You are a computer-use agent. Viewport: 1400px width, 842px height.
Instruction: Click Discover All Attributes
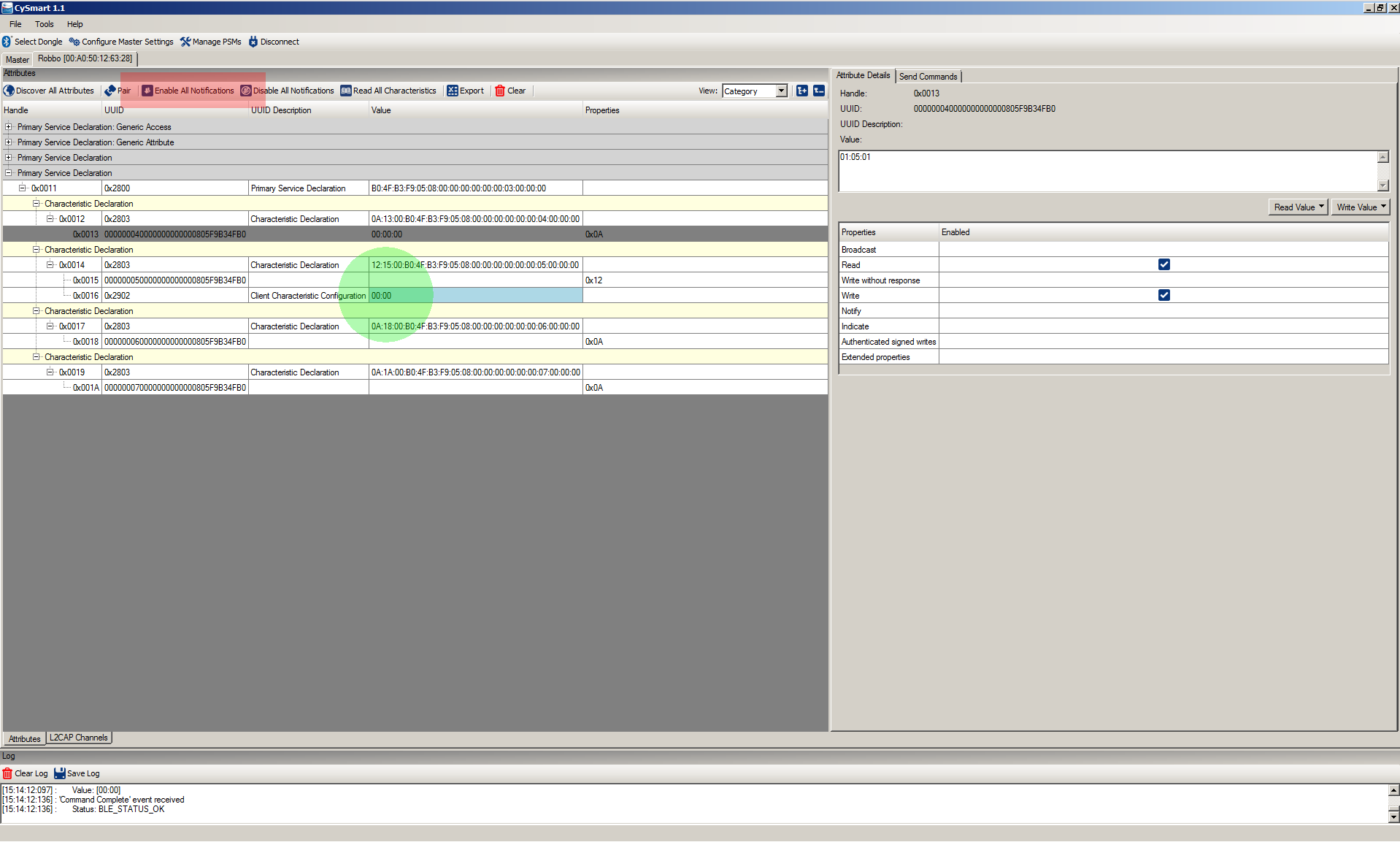pos(49,91)
